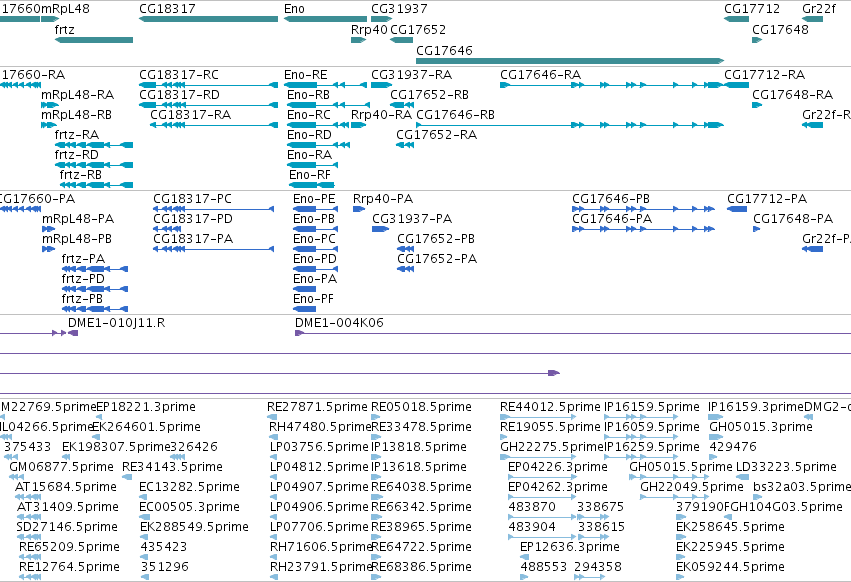Click the purple DME1-004K06 start arrow glyph
This screenshot has width=851, height=582.
click(x=300, y=333)
